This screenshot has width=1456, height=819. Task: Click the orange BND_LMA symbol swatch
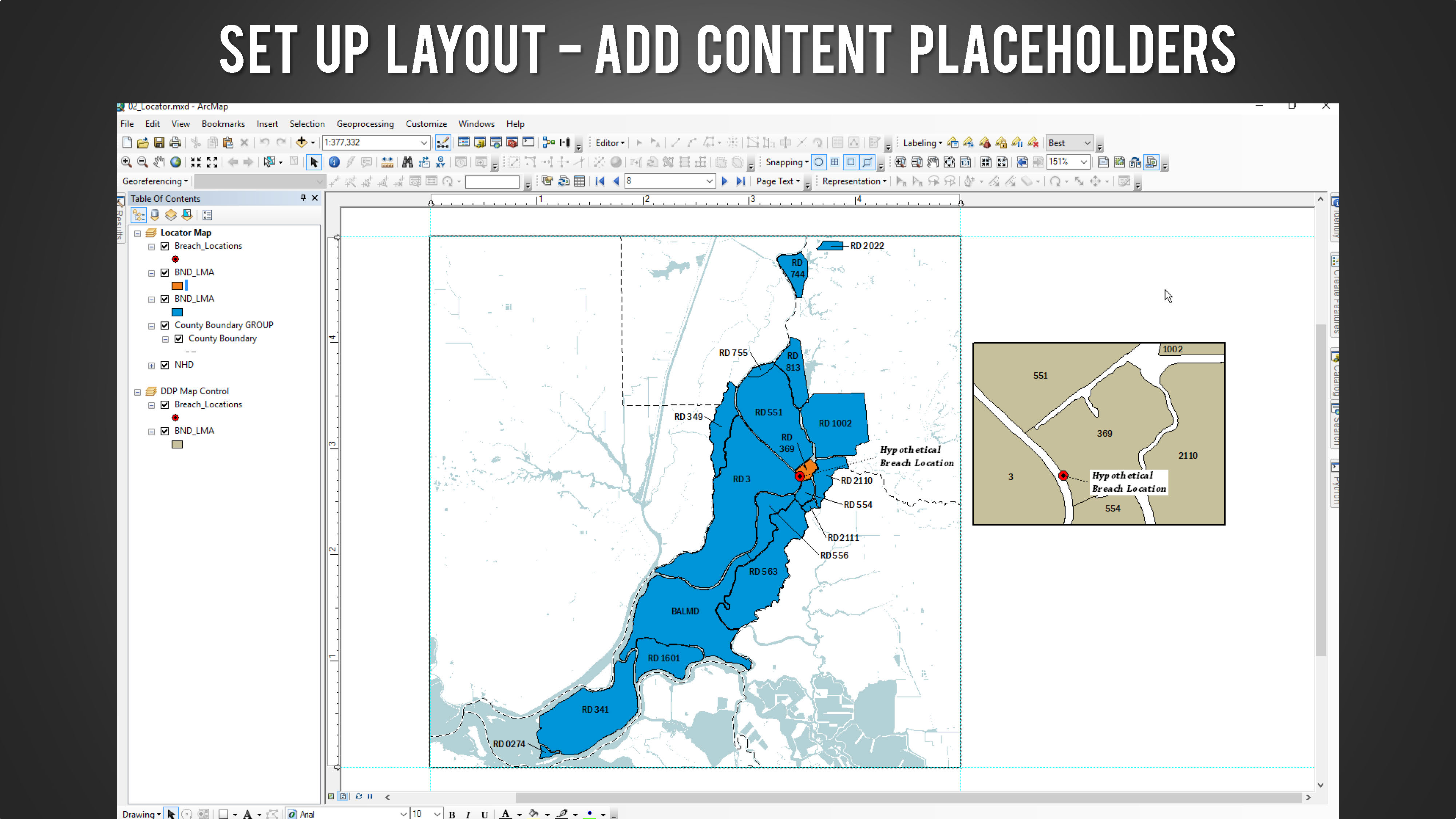point(177,286)
